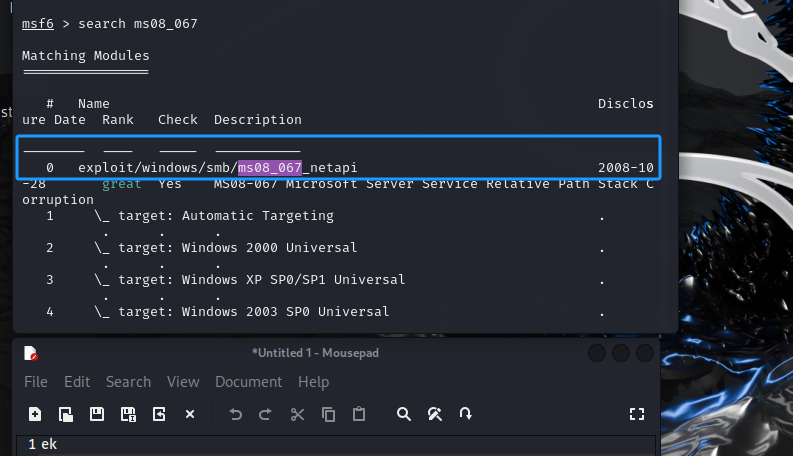Click the Mousepad document icon in title bar
The width and height of the screenshot is (793, 456).
pos(31,353)
